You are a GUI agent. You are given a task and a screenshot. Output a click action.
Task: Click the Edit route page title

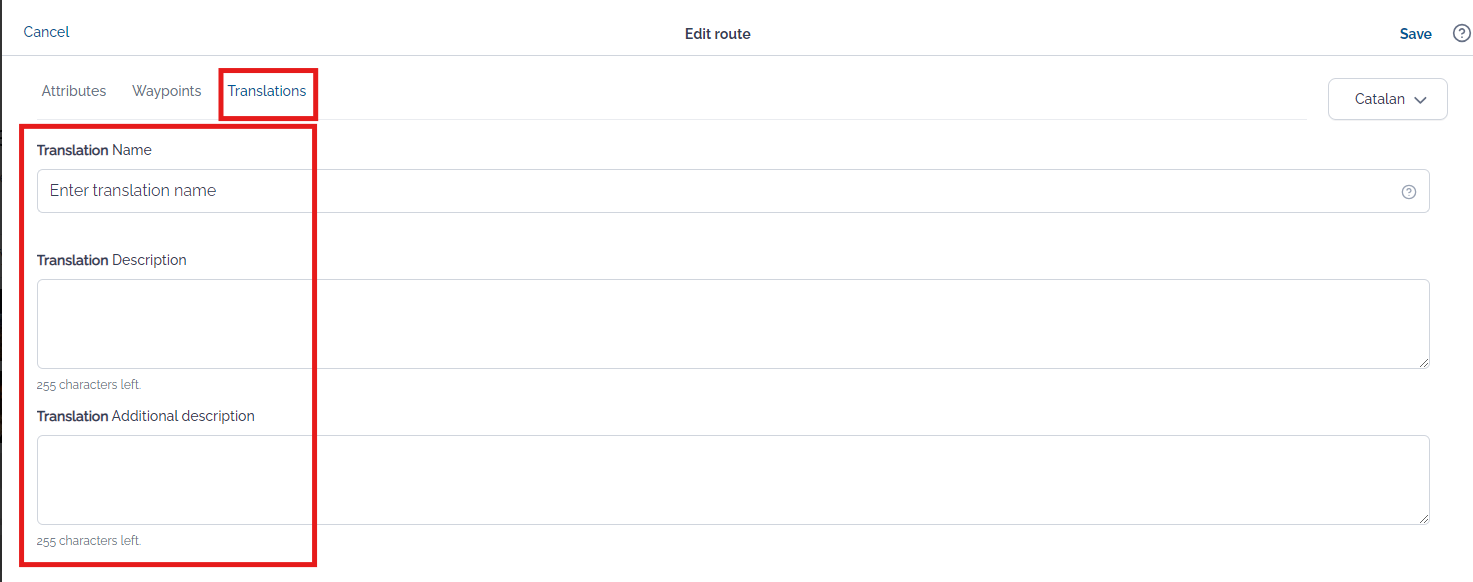(718, 34)
